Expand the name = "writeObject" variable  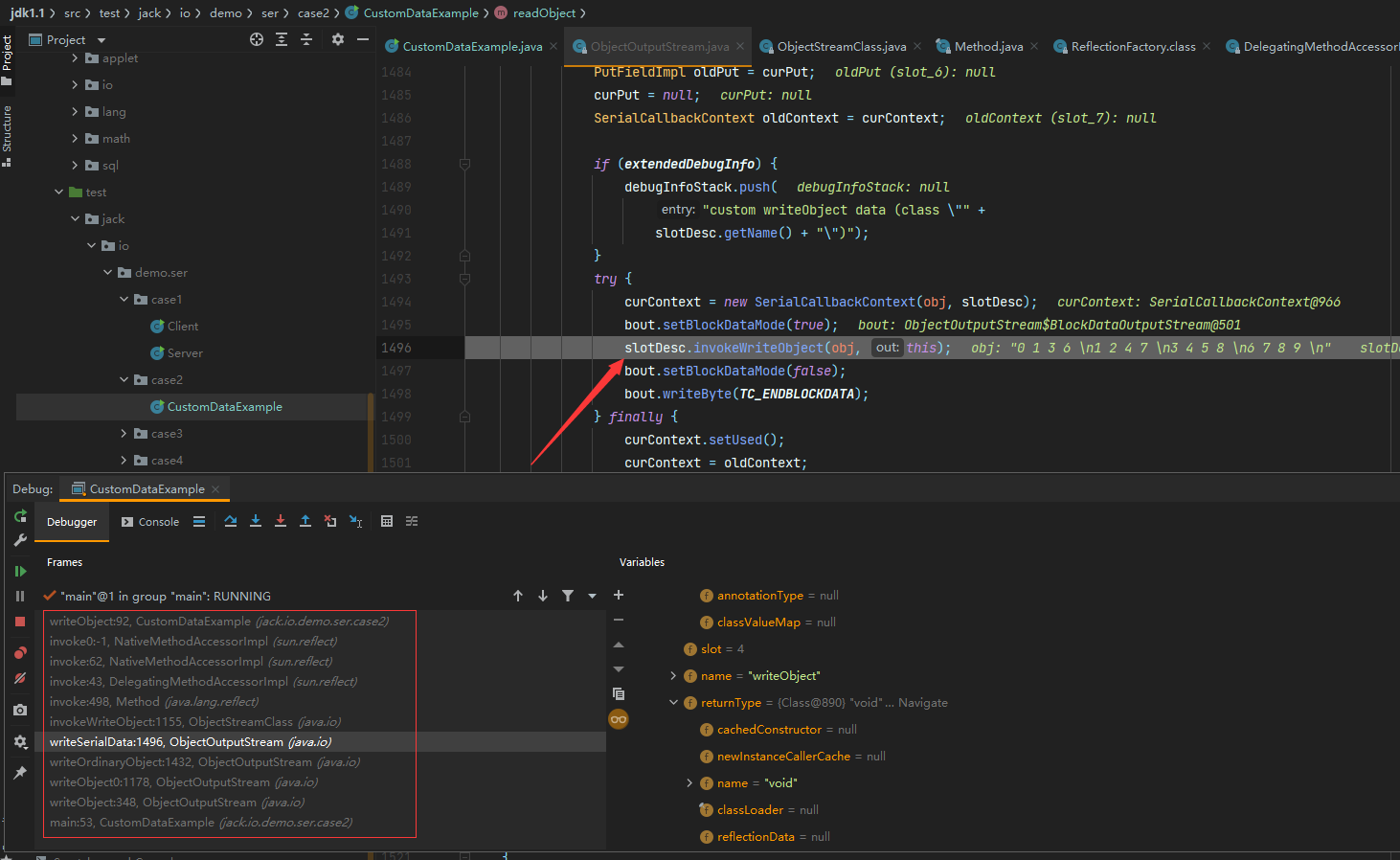point(673,676)
